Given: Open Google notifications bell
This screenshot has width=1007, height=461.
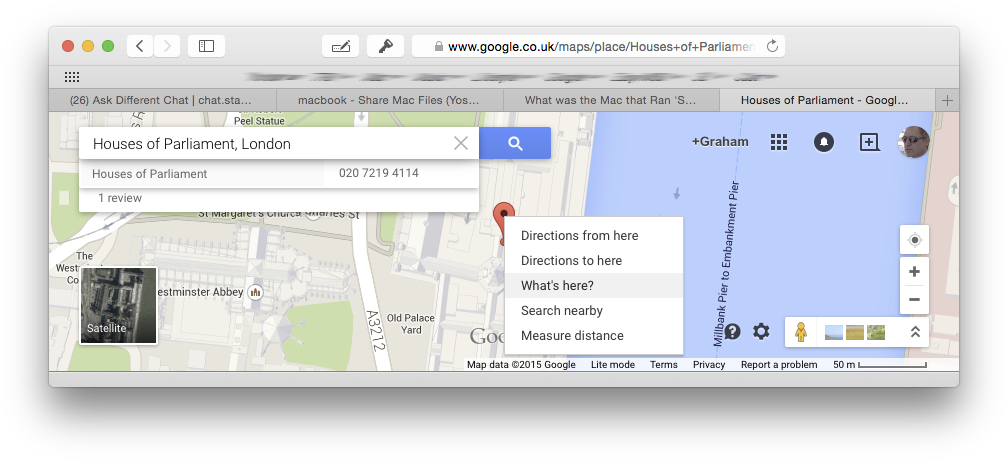Looking at the screenshot, I should [x=823, y=142].
